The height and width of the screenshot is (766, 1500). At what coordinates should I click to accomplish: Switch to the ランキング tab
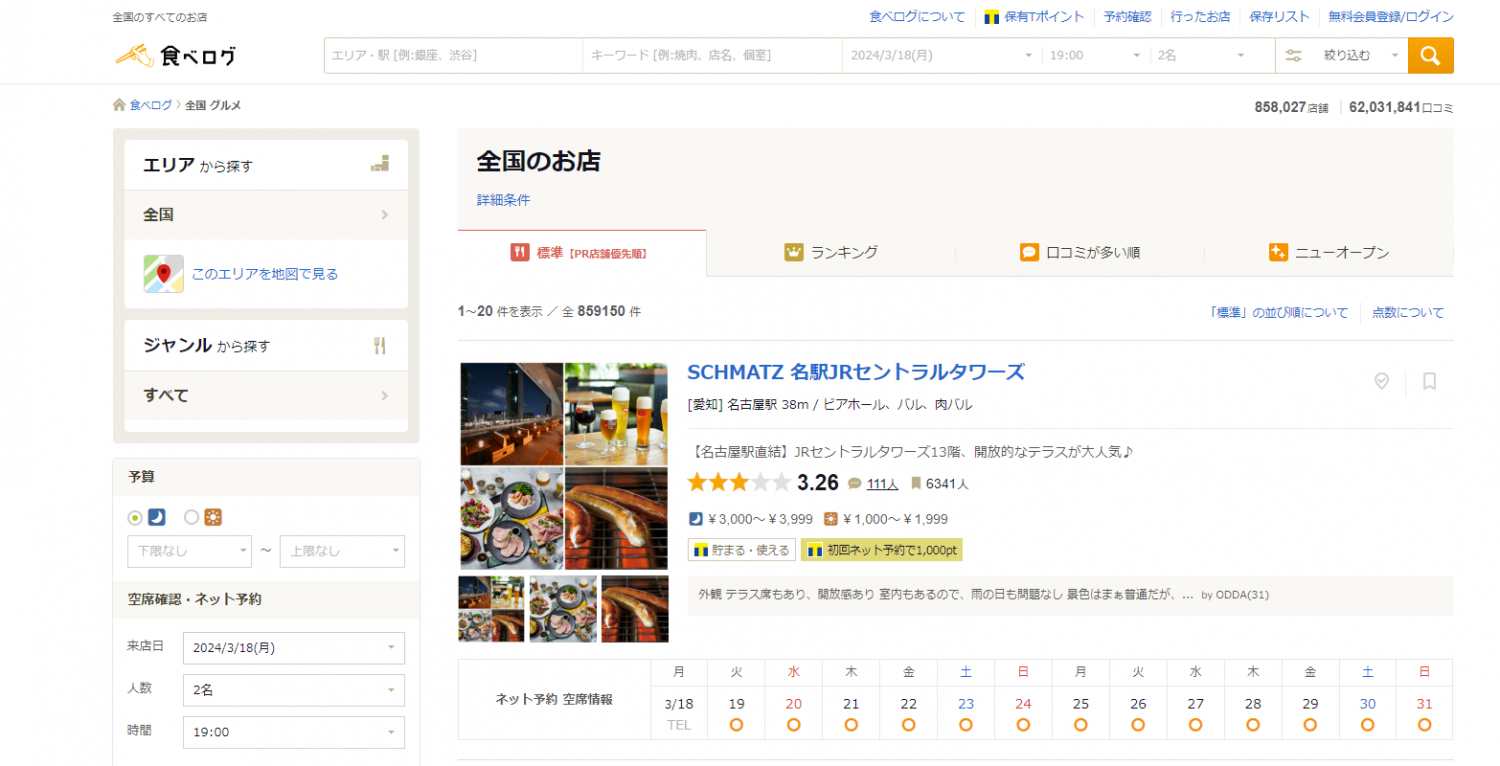pos(831,253)
